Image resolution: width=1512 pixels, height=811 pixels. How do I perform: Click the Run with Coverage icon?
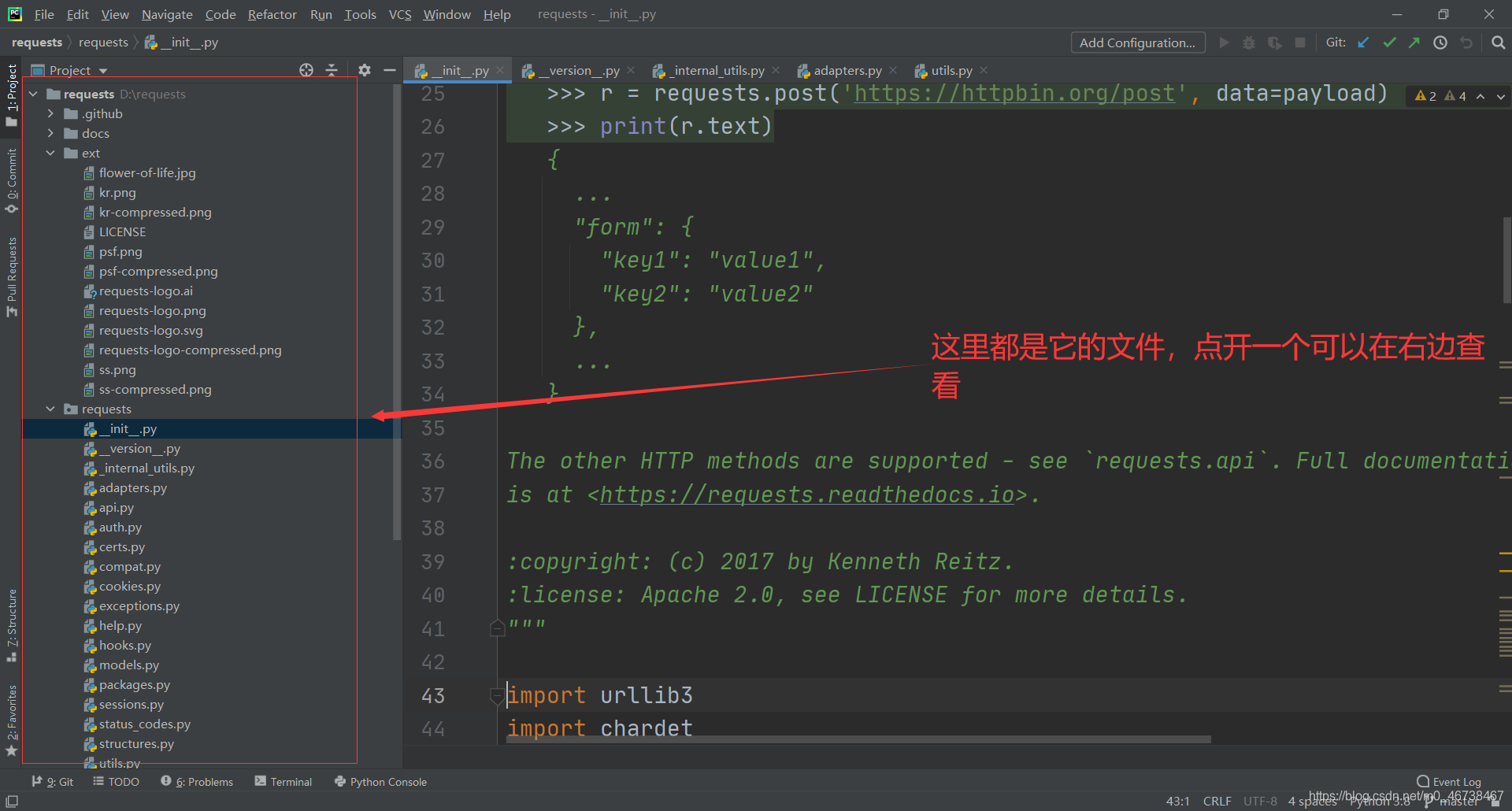coord(1275,43)
